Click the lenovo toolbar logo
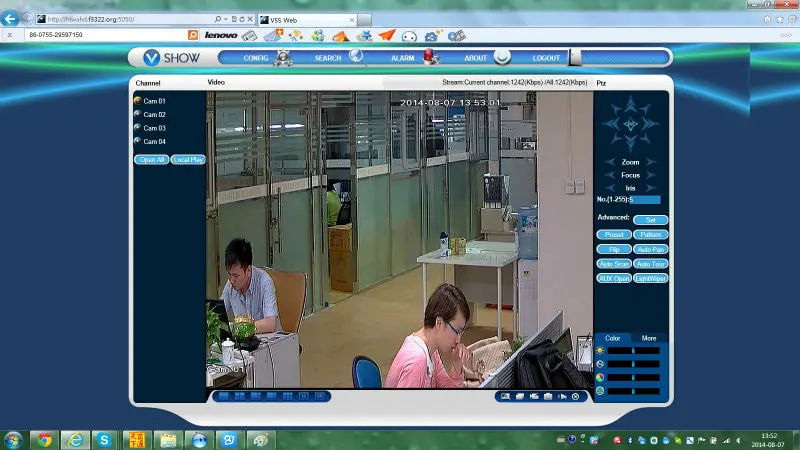Screen dimensions: 800x450 tap(220, 35)
